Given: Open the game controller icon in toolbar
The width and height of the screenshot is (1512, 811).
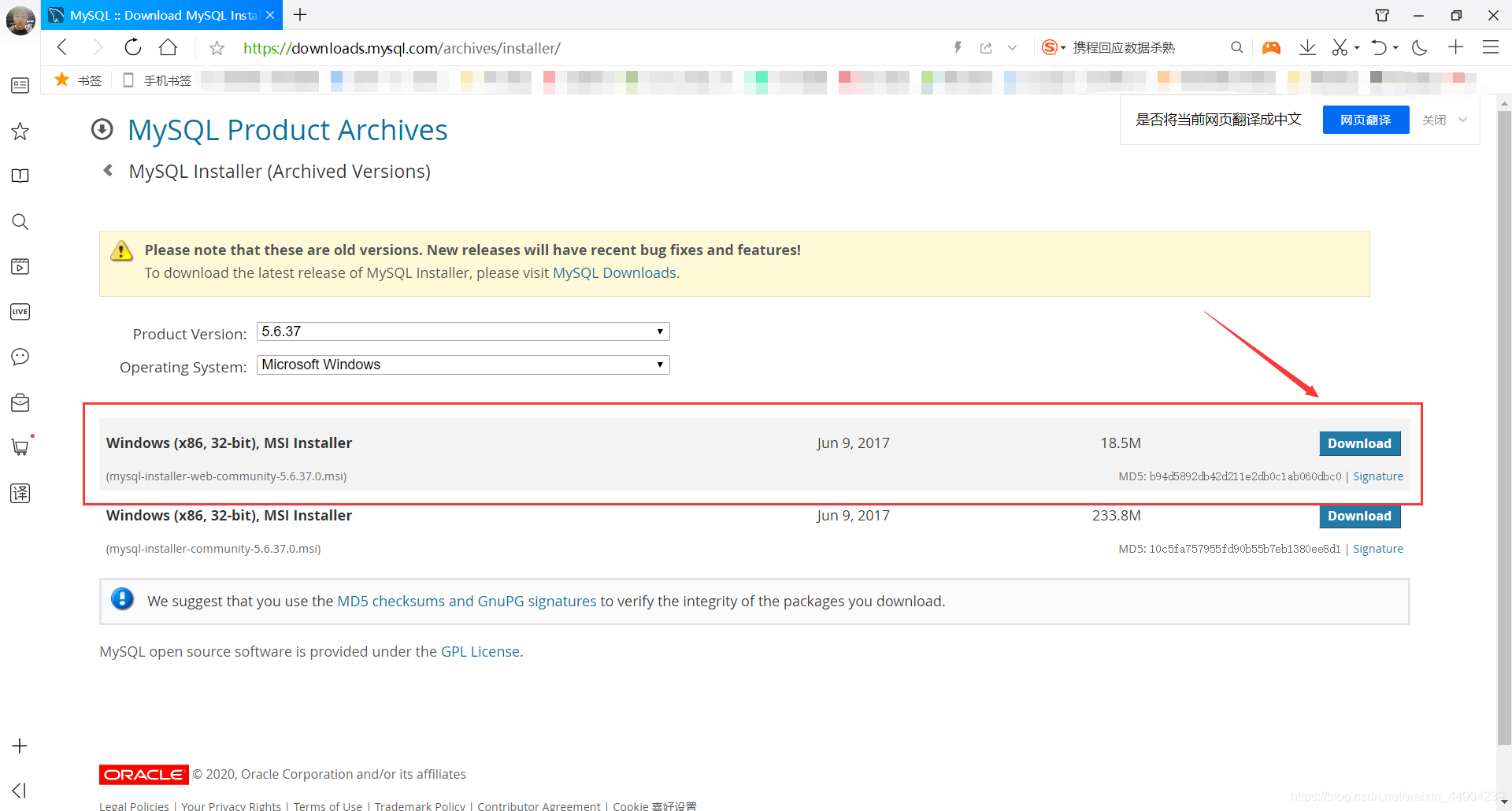Looking at the screenshot, I should [x=1271, y=48].
